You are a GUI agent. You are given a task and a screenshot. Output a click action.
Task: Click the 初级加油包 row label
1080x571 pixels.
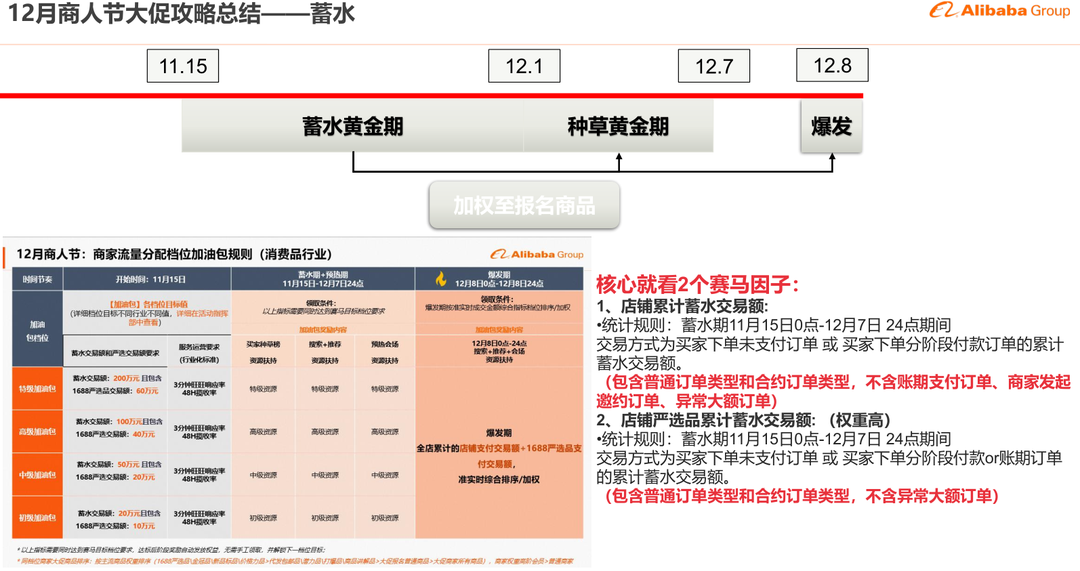pyautogui.click(x=37, y=517)
